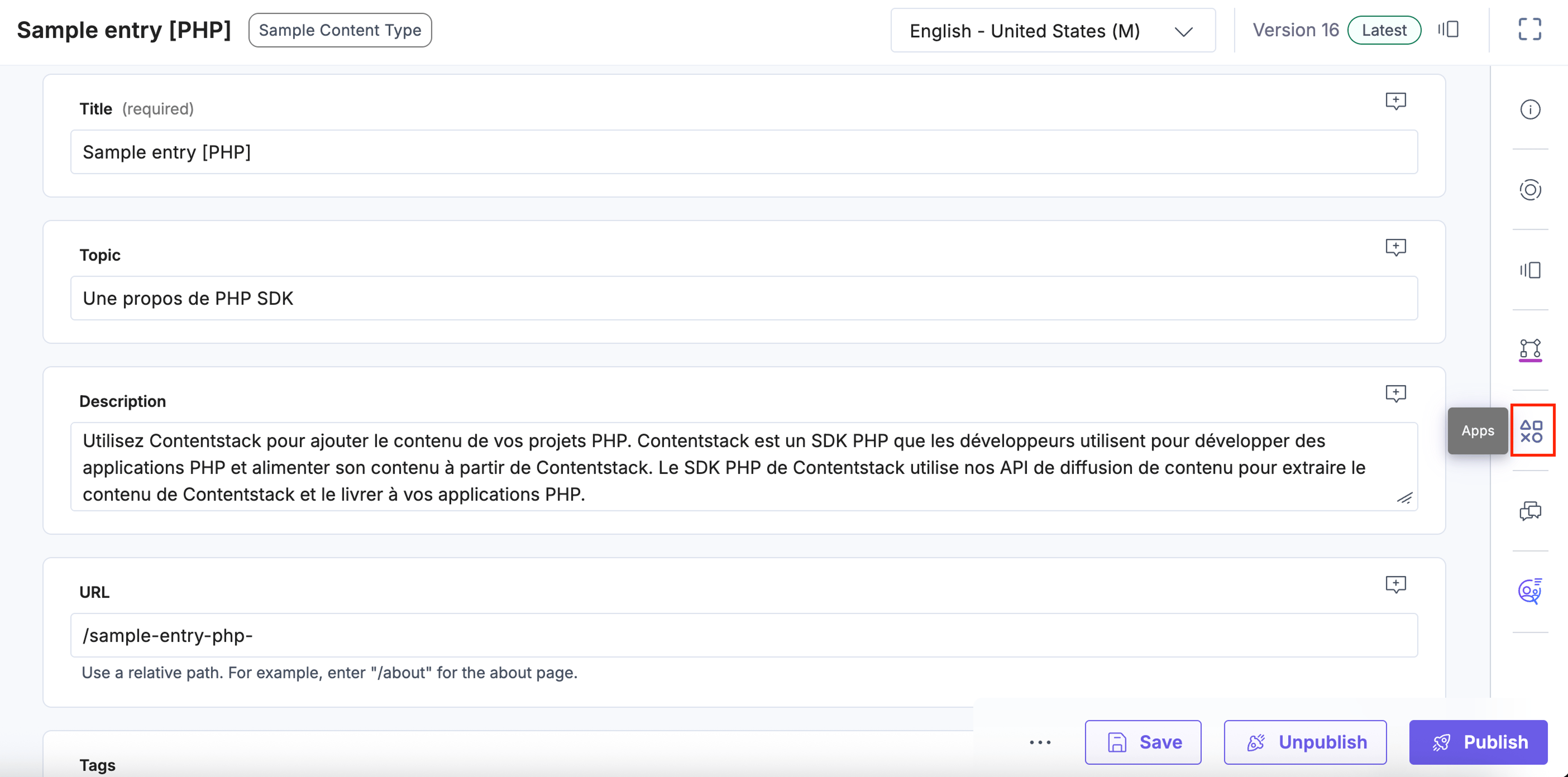This screenshot has width=1568, height=777.
Task: Add a comment on the Topic field
Action: [1395, 248]
